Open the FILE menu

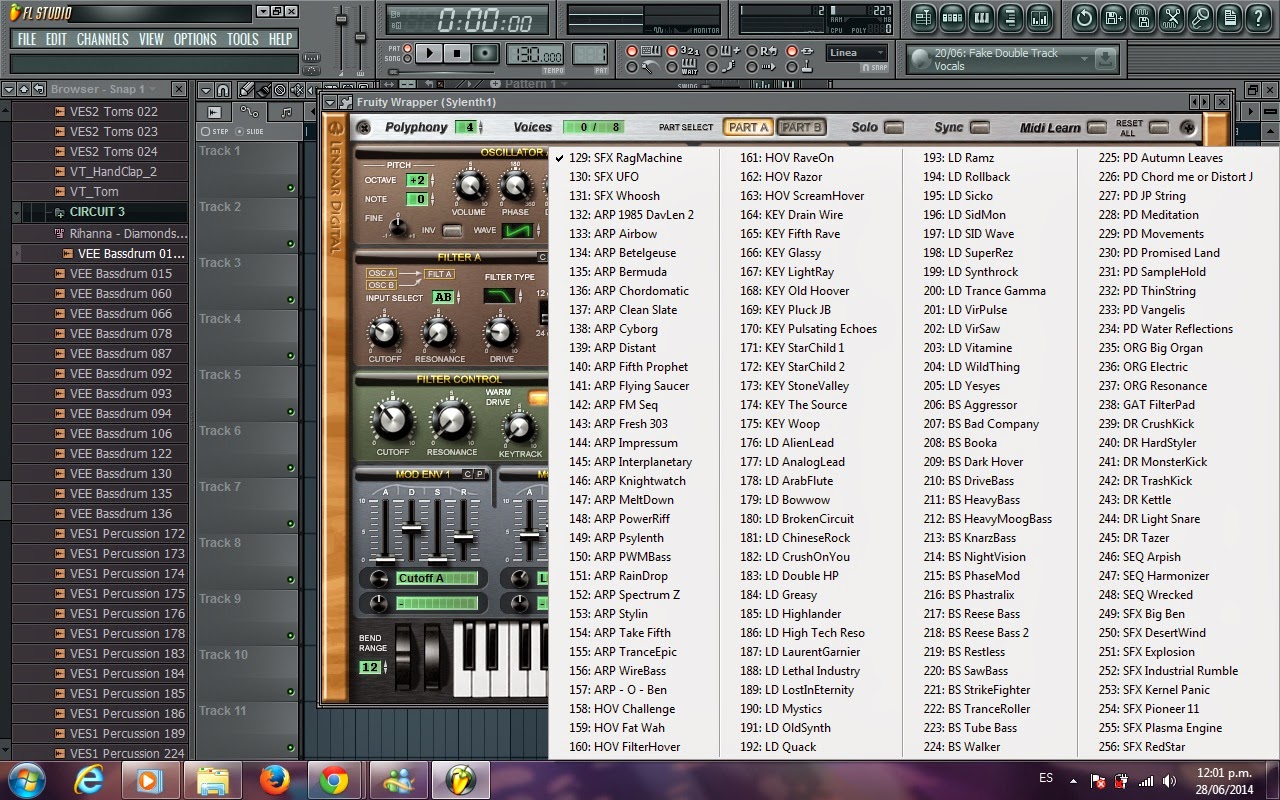[27, 39]
